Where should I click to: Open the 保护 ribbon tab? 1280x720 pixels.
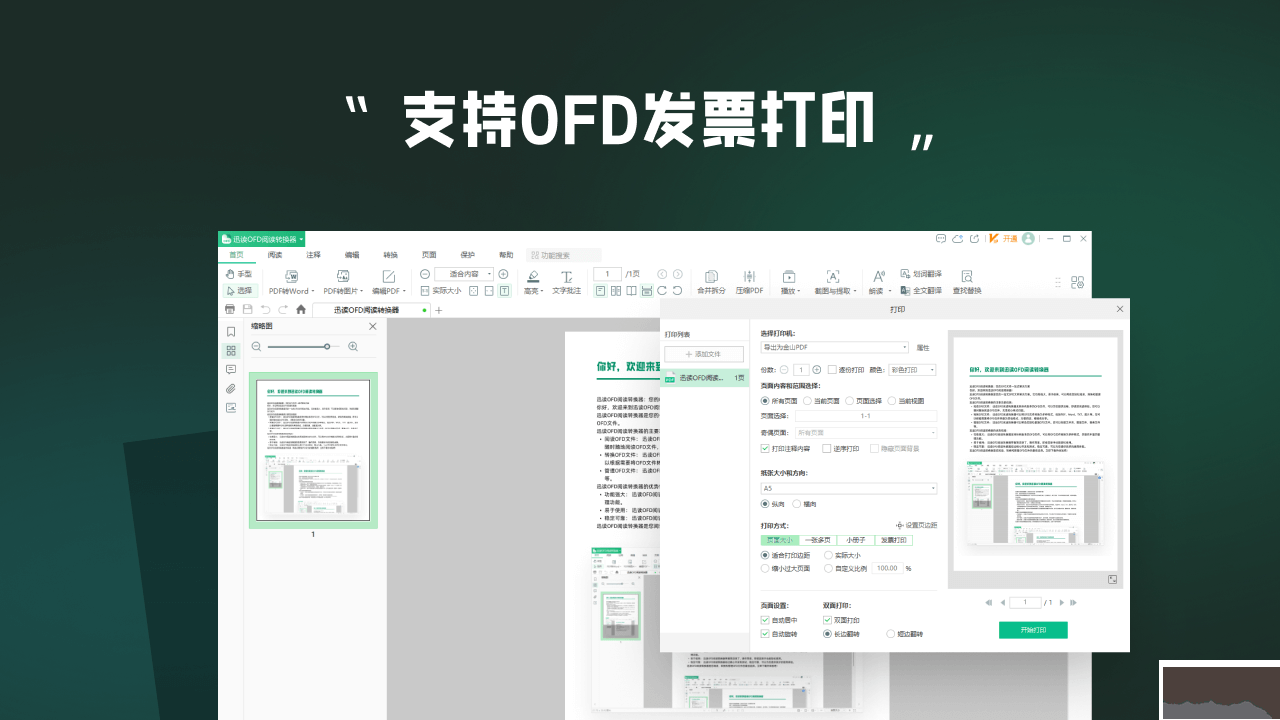click(x=468, y=255)
